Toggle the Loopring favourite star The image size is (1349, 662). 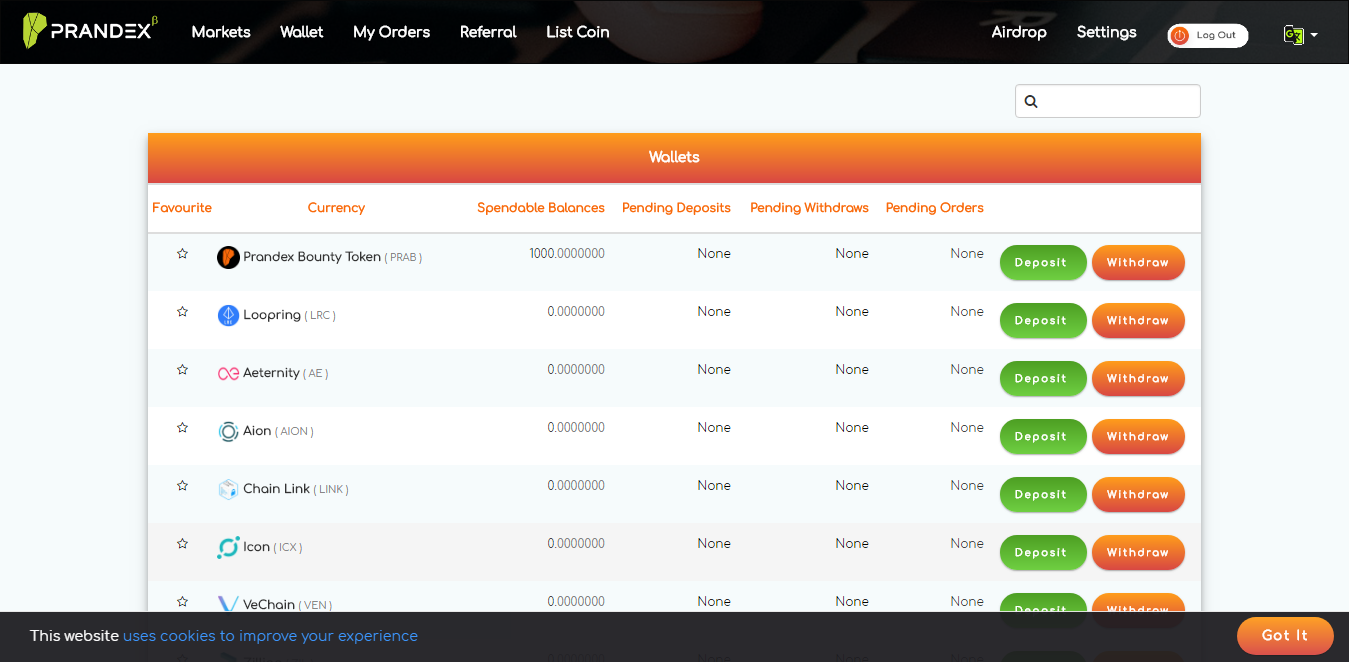pos(182,312)
